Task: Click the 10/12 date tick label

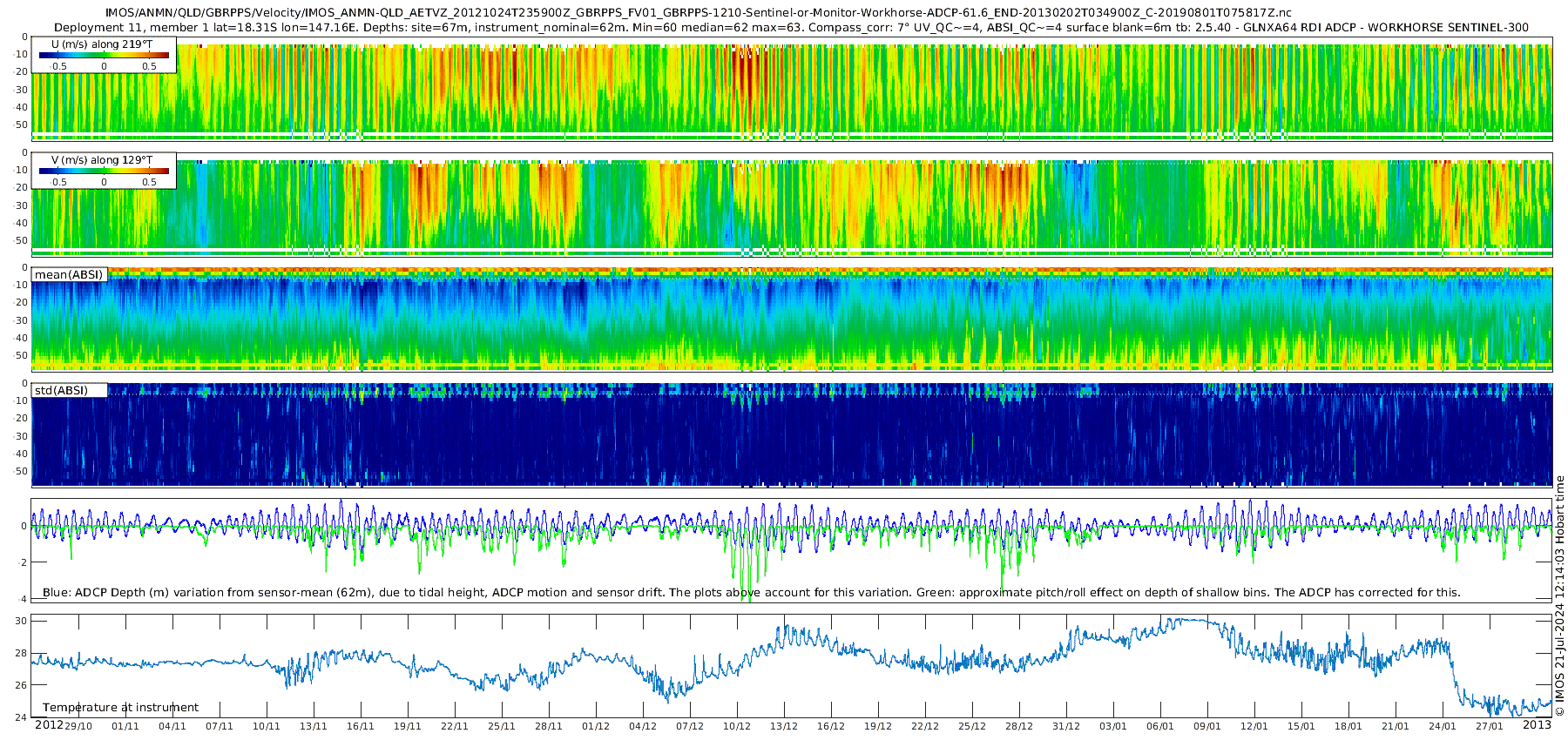Action: coord(737,726)
